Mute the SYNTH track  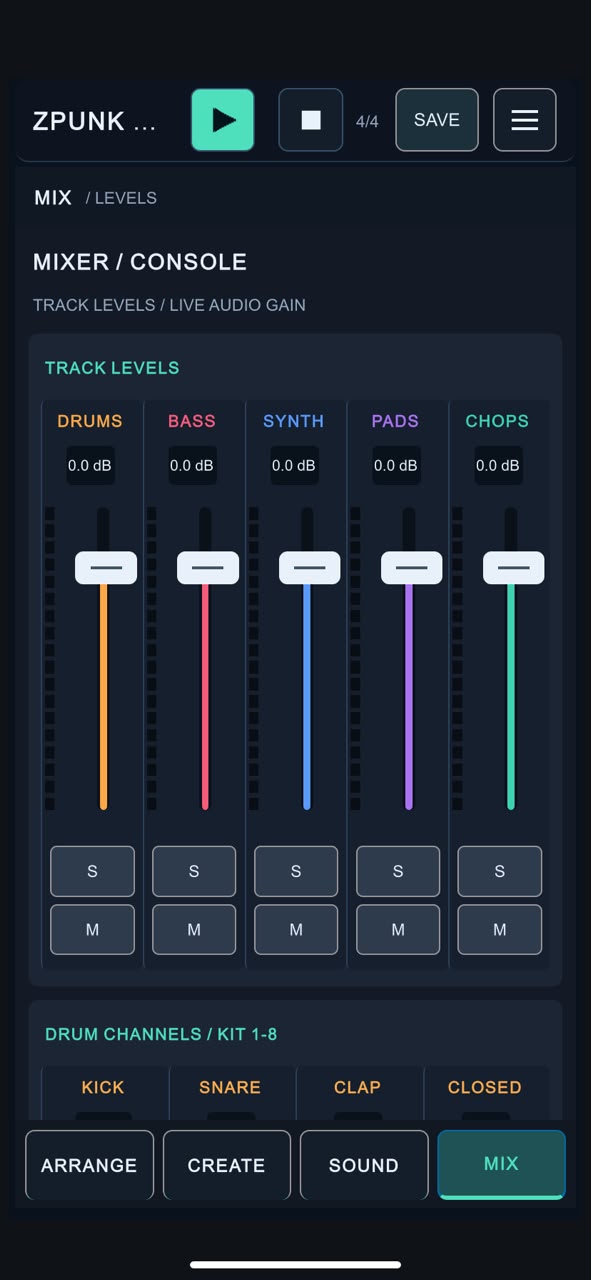pos(296,929)
